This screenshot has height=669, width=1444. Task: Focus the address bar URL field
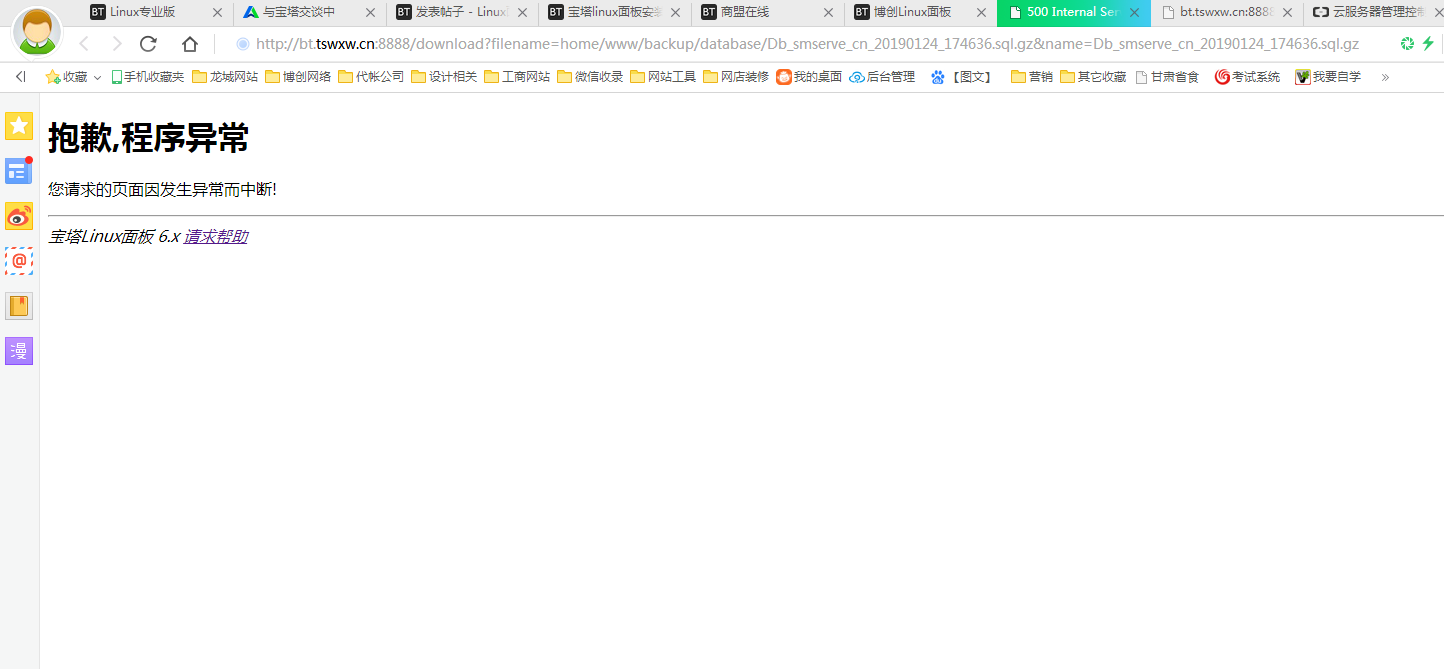pyautogui.click(x=807, y=44)
